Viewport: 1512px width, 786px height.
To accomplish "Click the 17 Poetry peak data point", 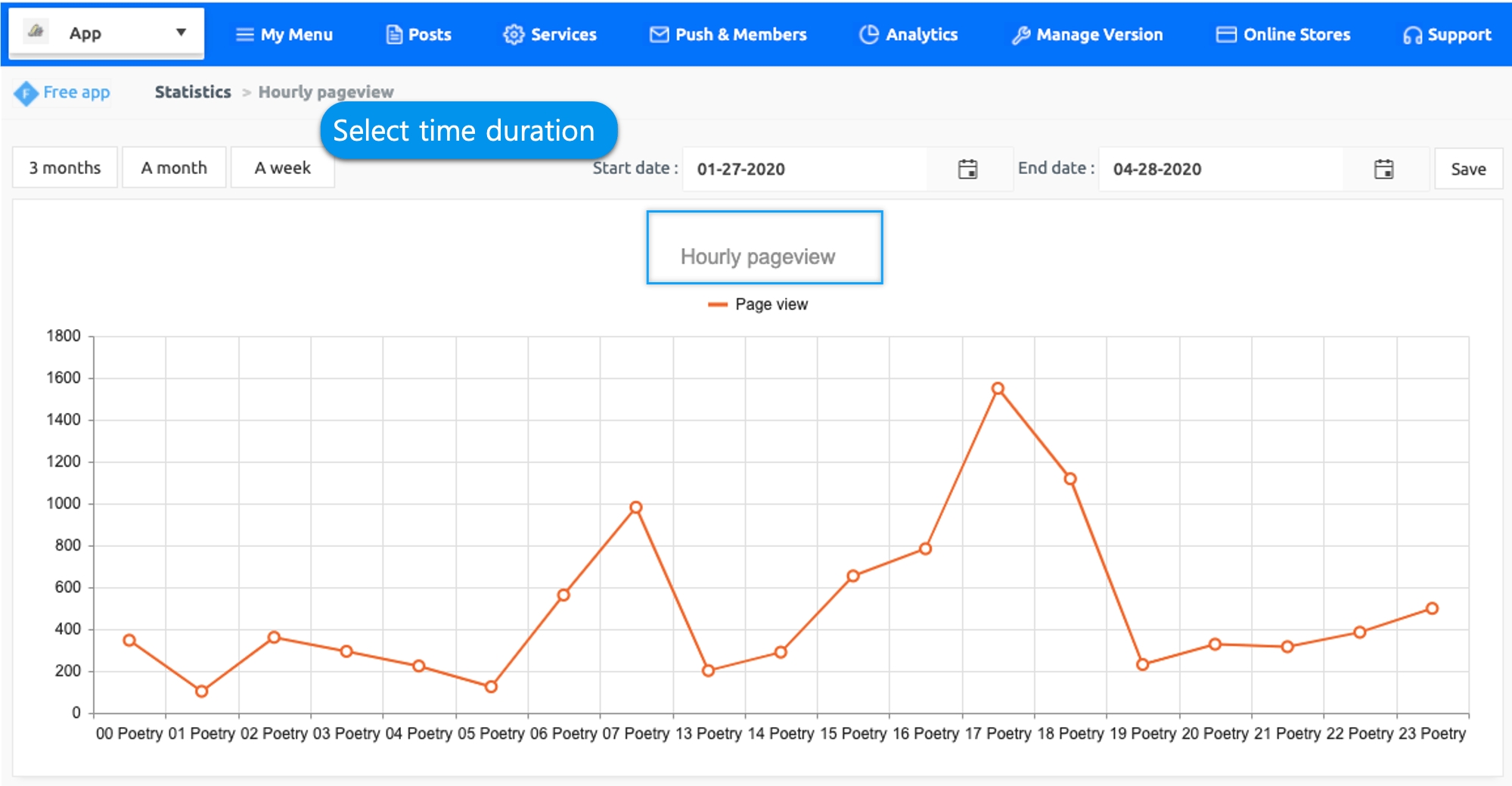I will tap(998, 388).
